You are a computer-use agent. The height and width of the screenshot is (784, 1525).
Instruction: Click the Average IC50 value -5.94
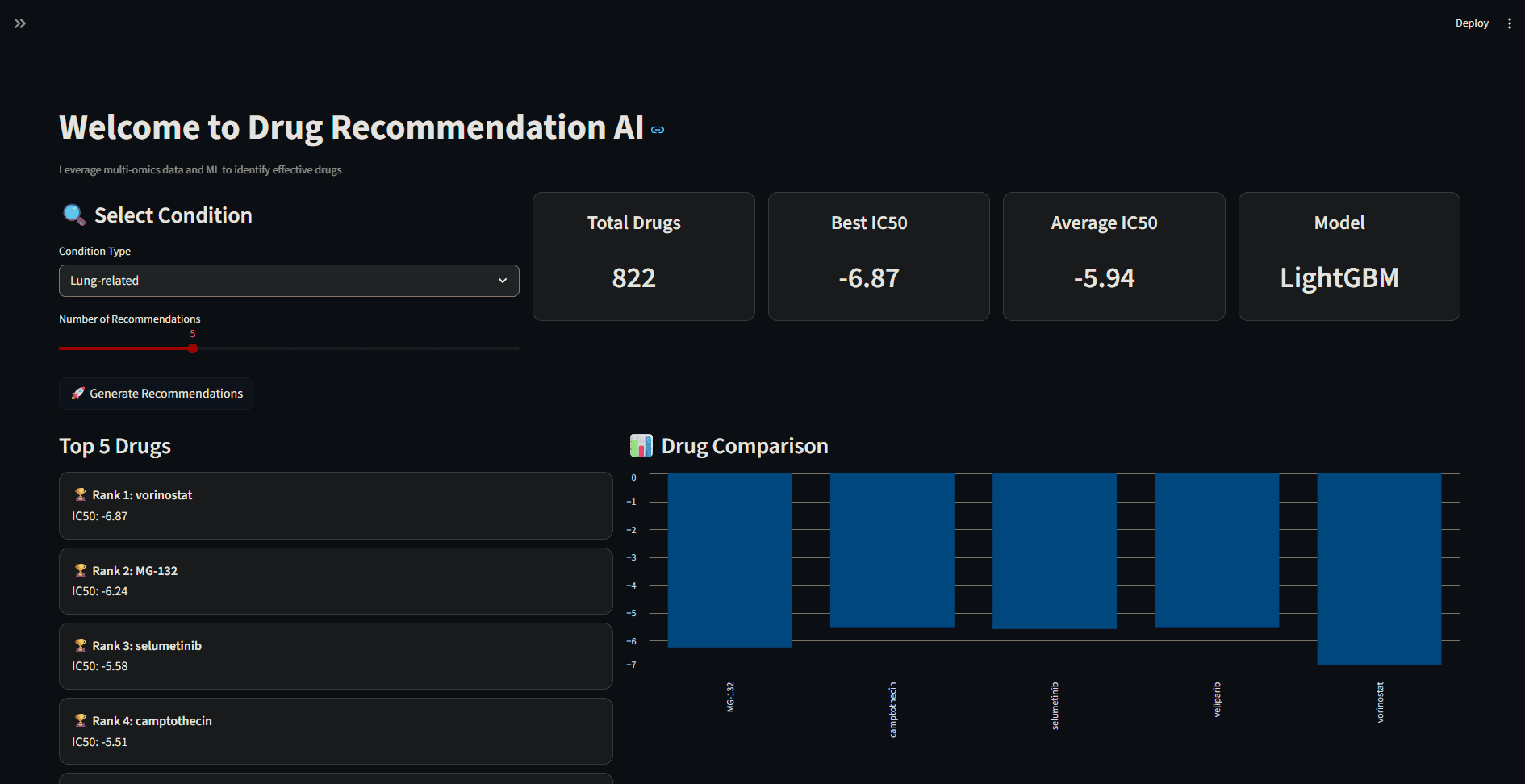[x=1105, y=278]
